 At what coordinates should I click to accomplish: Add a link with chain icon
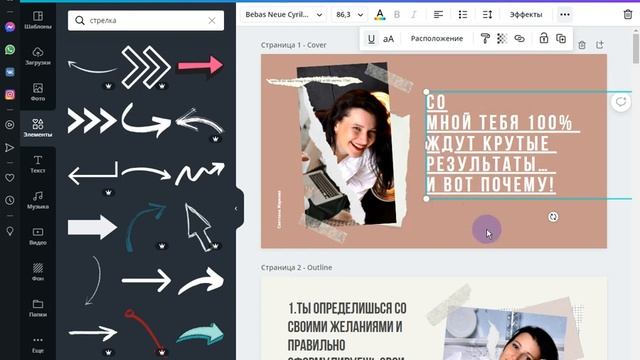point(519,39)
